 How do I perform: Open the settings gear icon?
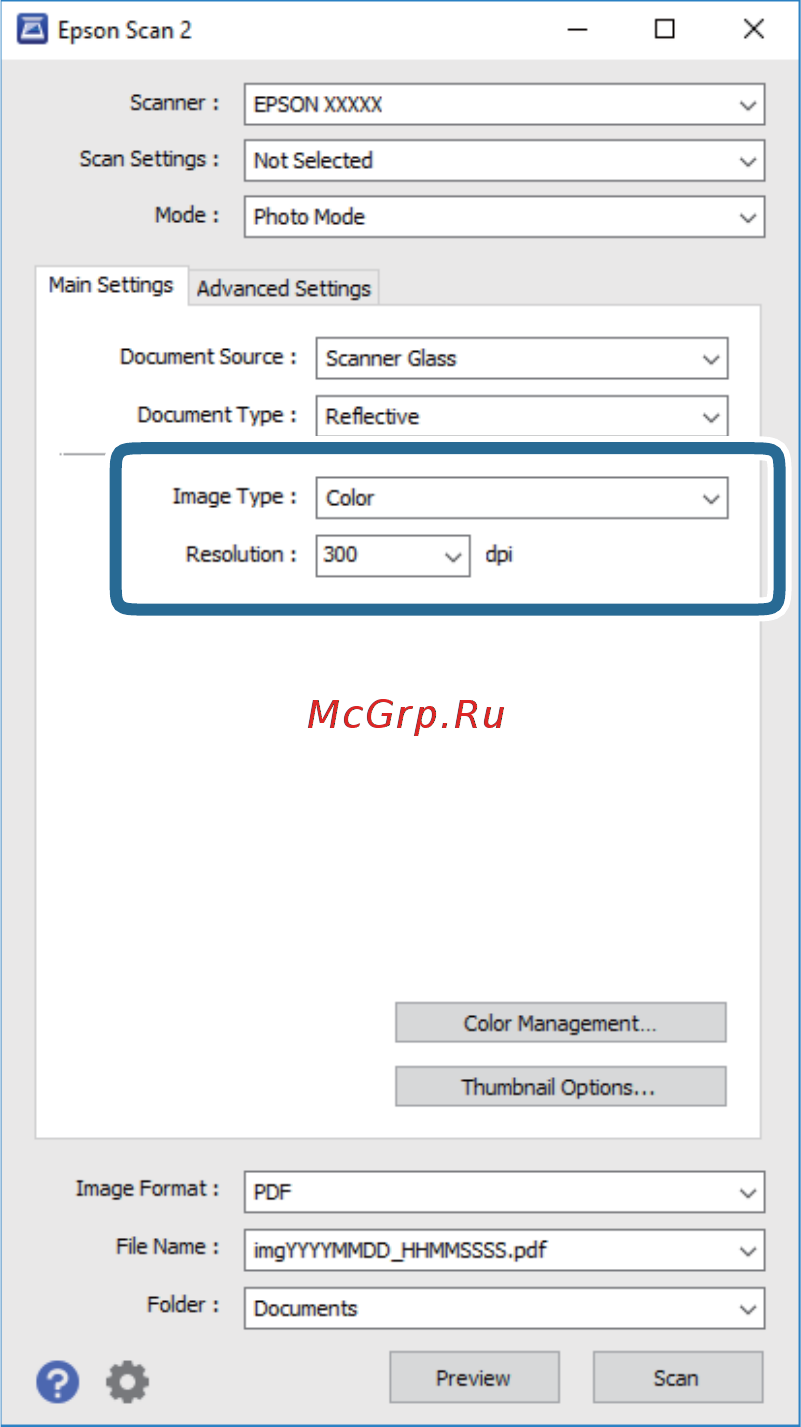[x=127, y=1381]
